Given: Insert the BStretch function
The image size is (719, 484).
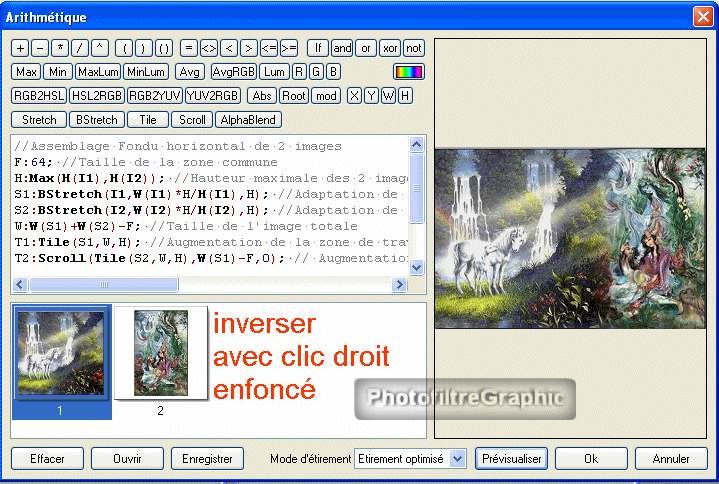Looking at the screenshot, I should coord(96,120).
